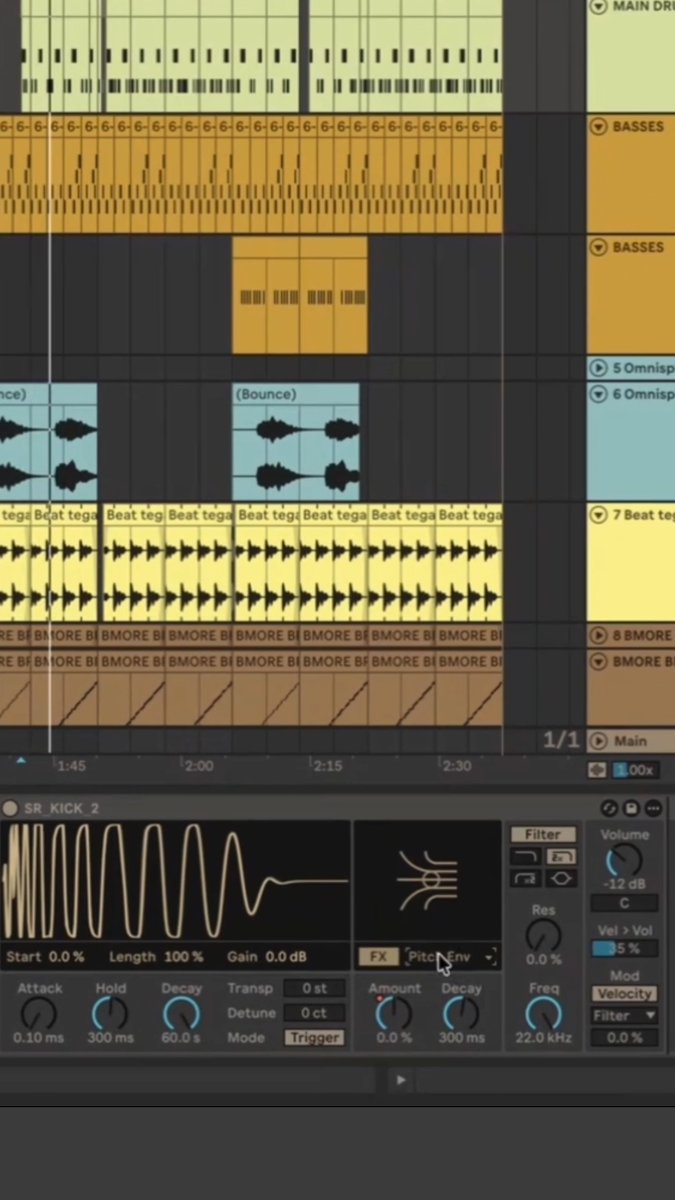Click the 1/1 quantization display
The height and width of the screenshot is (1200, 675).
[x=561, y=740]
